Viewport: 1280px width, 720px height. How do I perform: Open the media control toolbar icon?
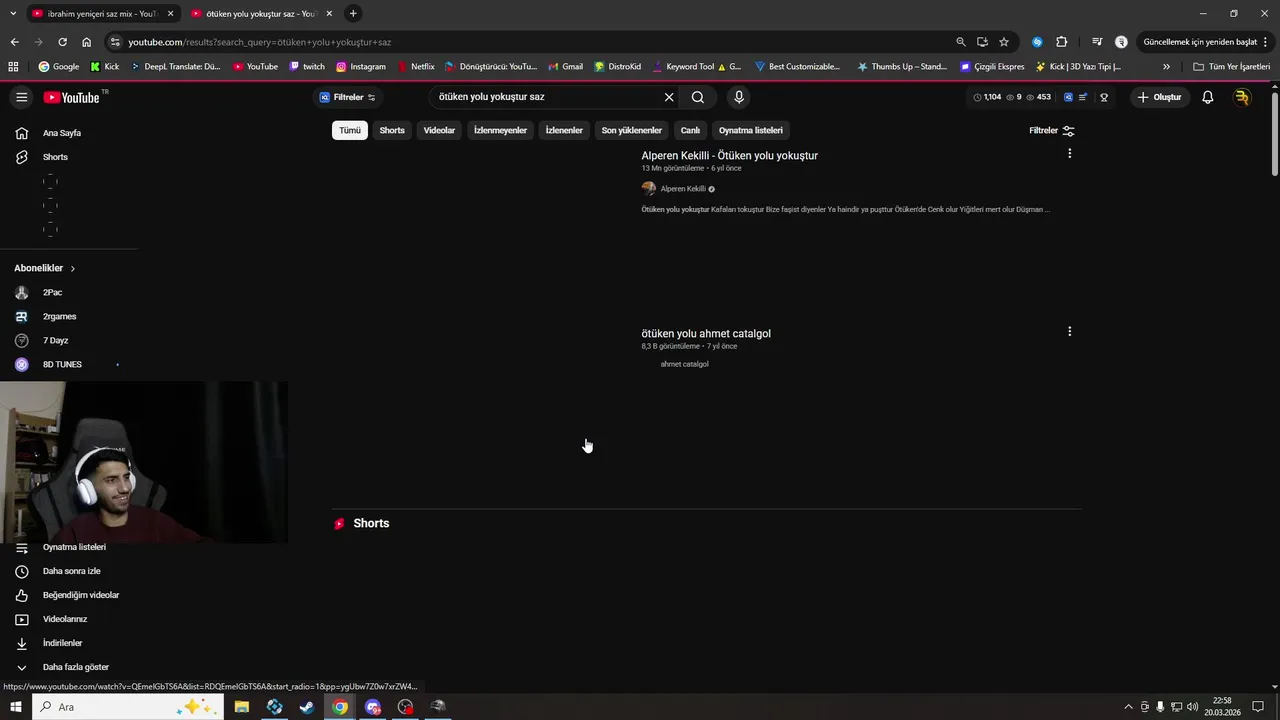pyautogui.click(x=1097, y=42)
